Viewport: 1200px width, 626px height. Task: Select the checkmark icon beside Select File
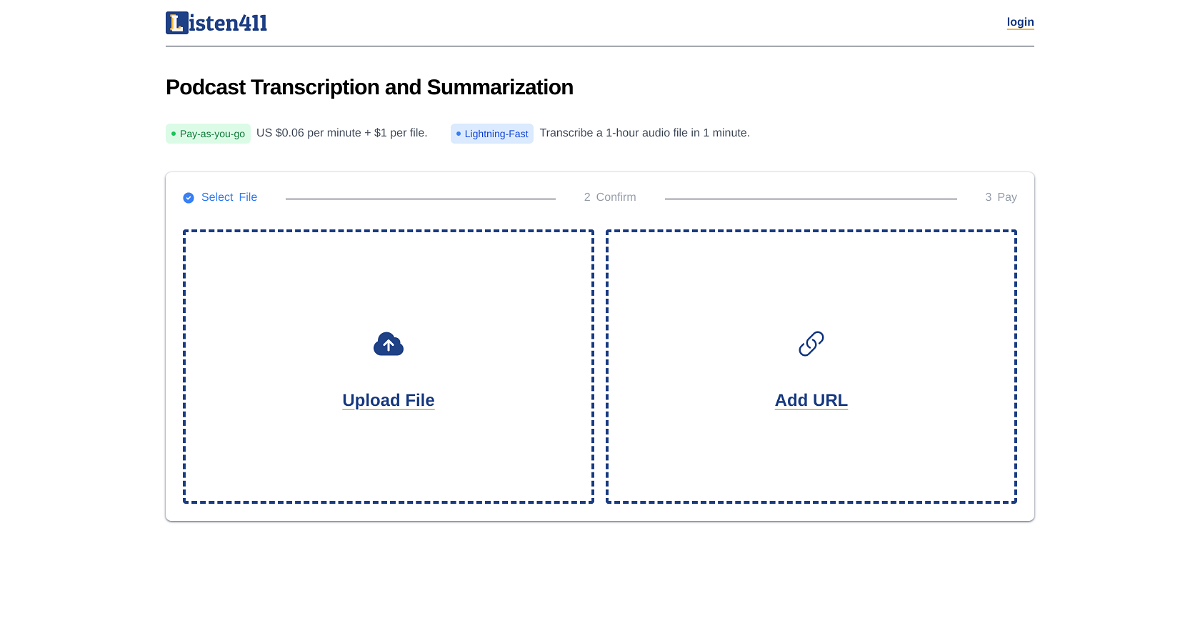(188, 198)
